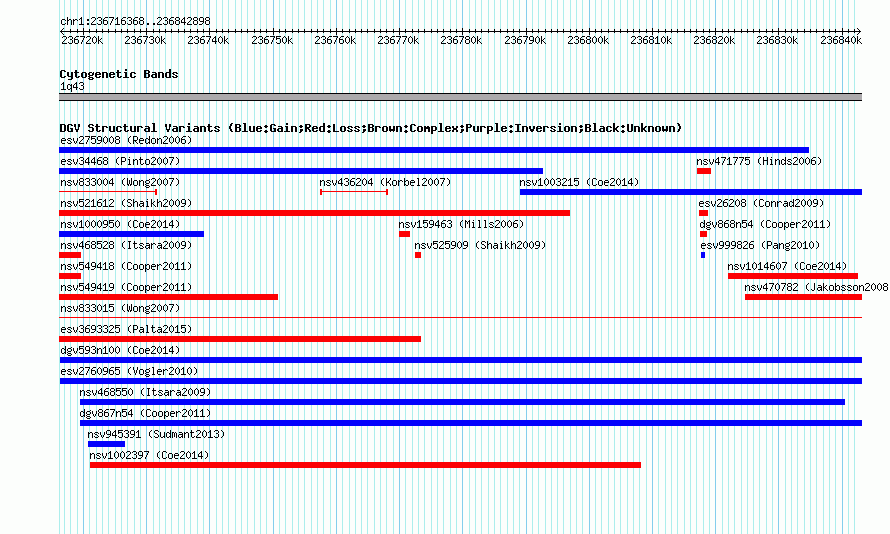Open the nsv471775 (Hinds2006) variant label
This screenshot has width=890, height=534.
759,161
